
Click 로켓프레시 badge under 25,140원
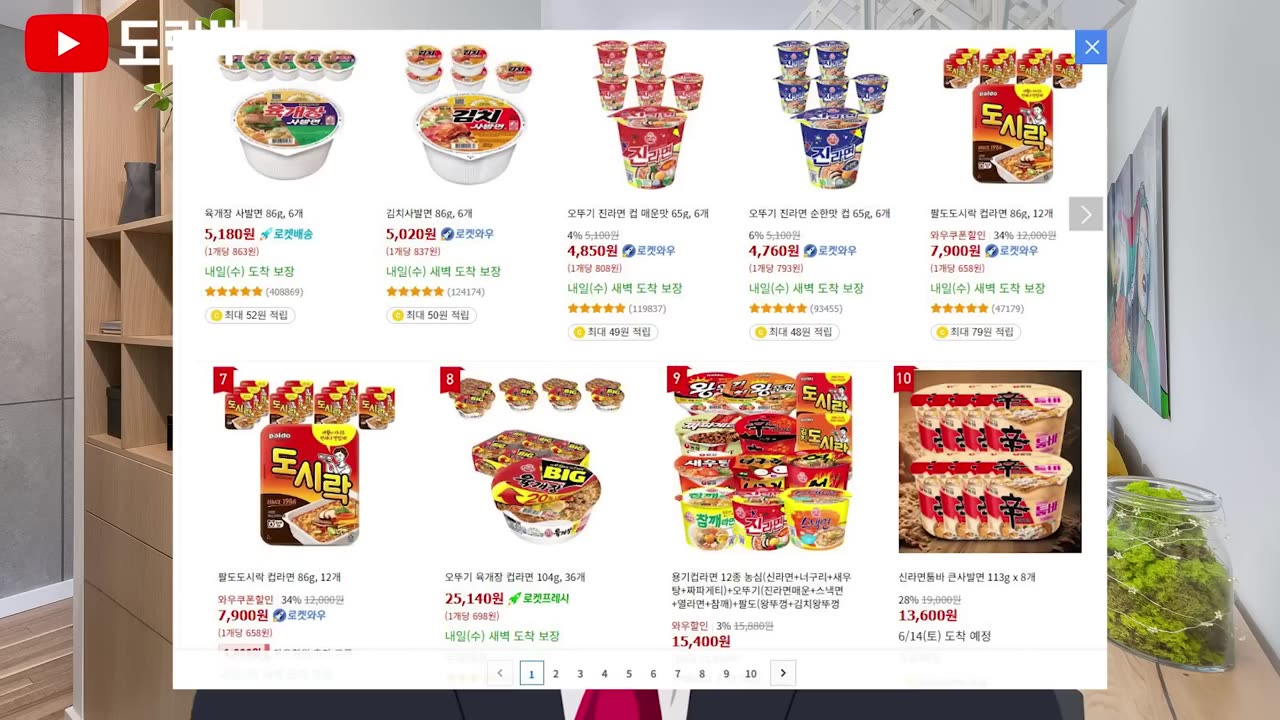tap(538, 598)
